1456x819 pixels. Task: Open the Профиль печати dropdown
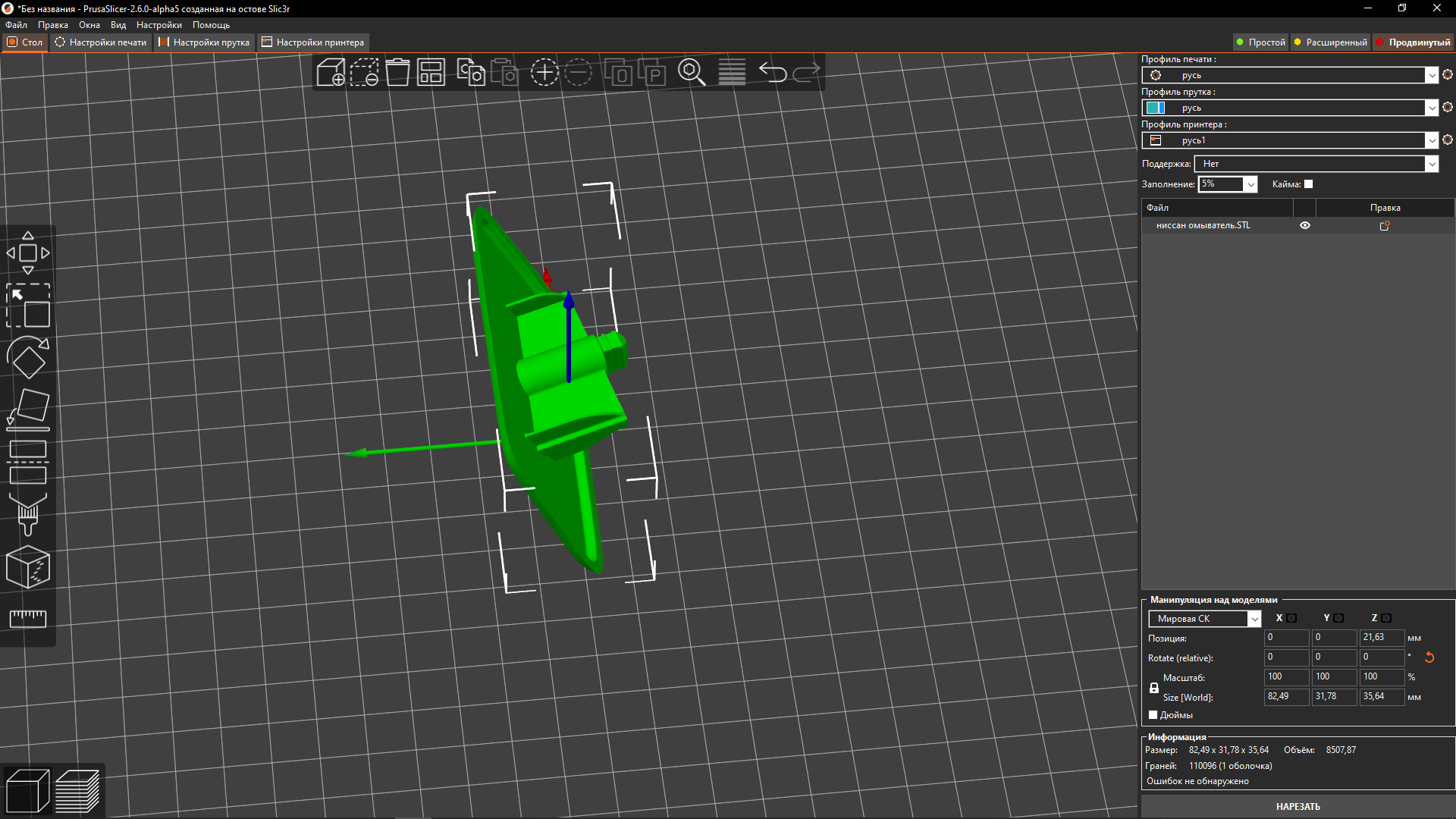[x=1290, y=75]
